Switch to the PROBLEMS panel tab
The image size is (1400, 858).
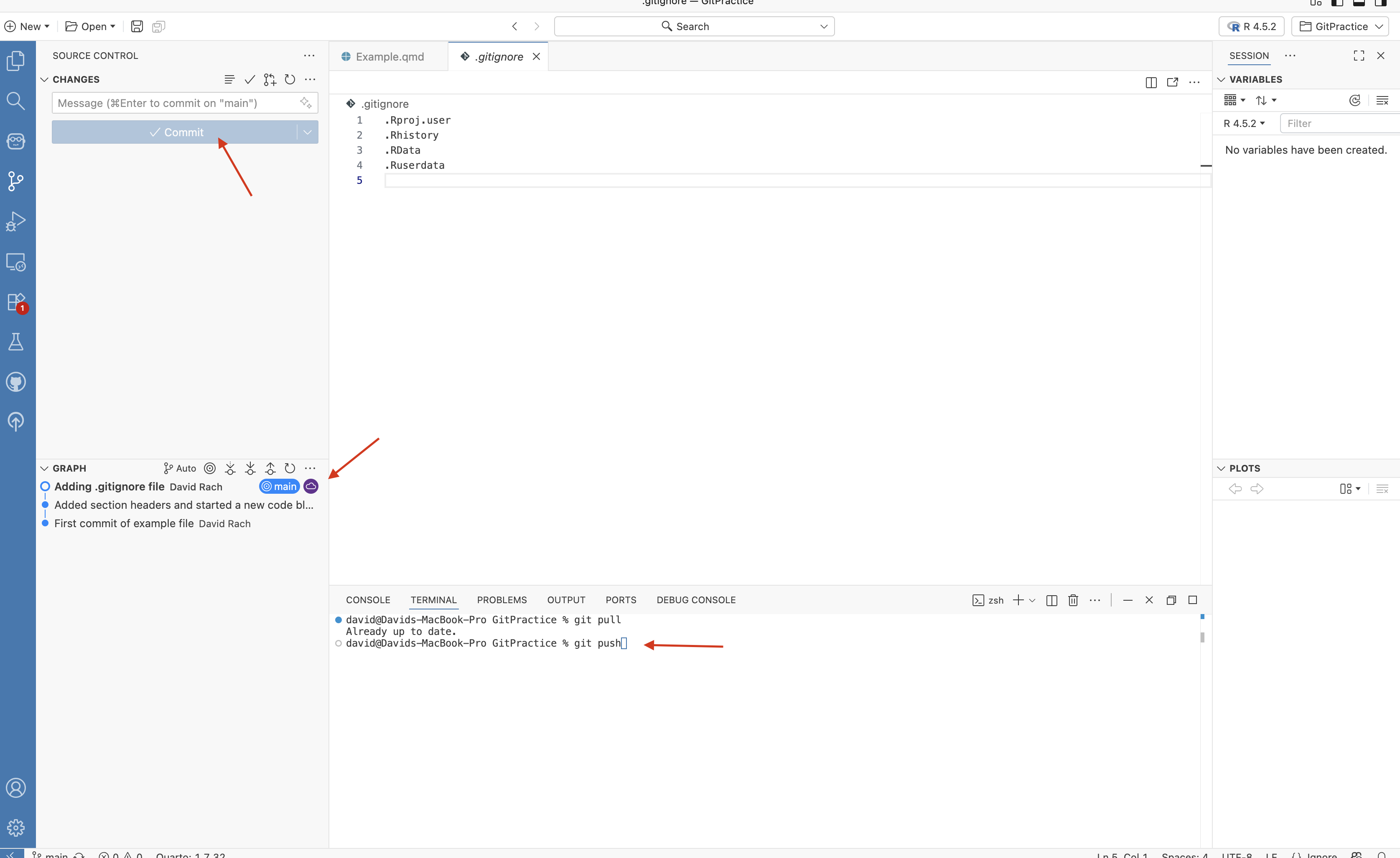tap(501, 600)
